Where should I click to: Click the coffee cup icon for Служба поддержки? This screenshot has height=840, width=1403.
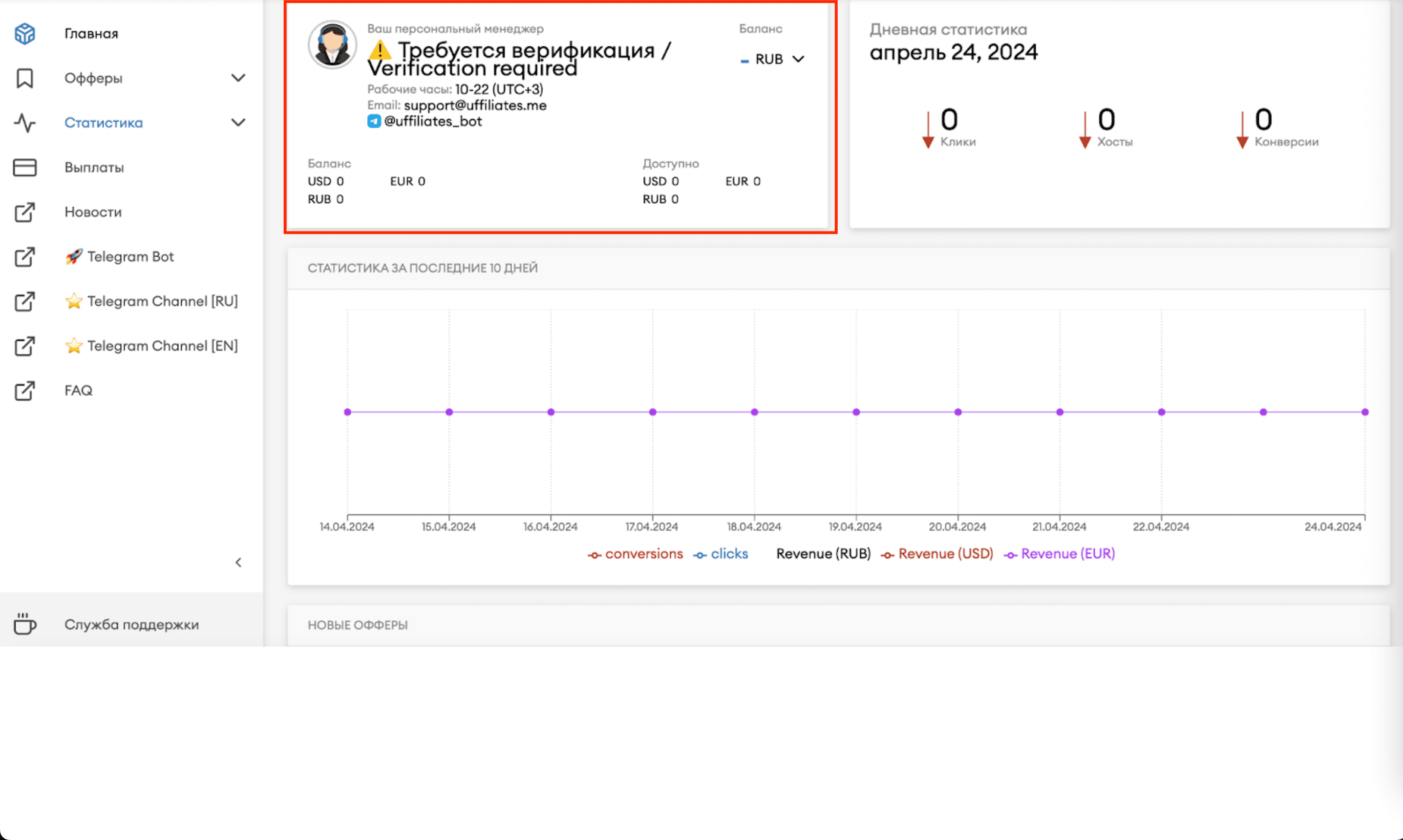pos(25,624)
